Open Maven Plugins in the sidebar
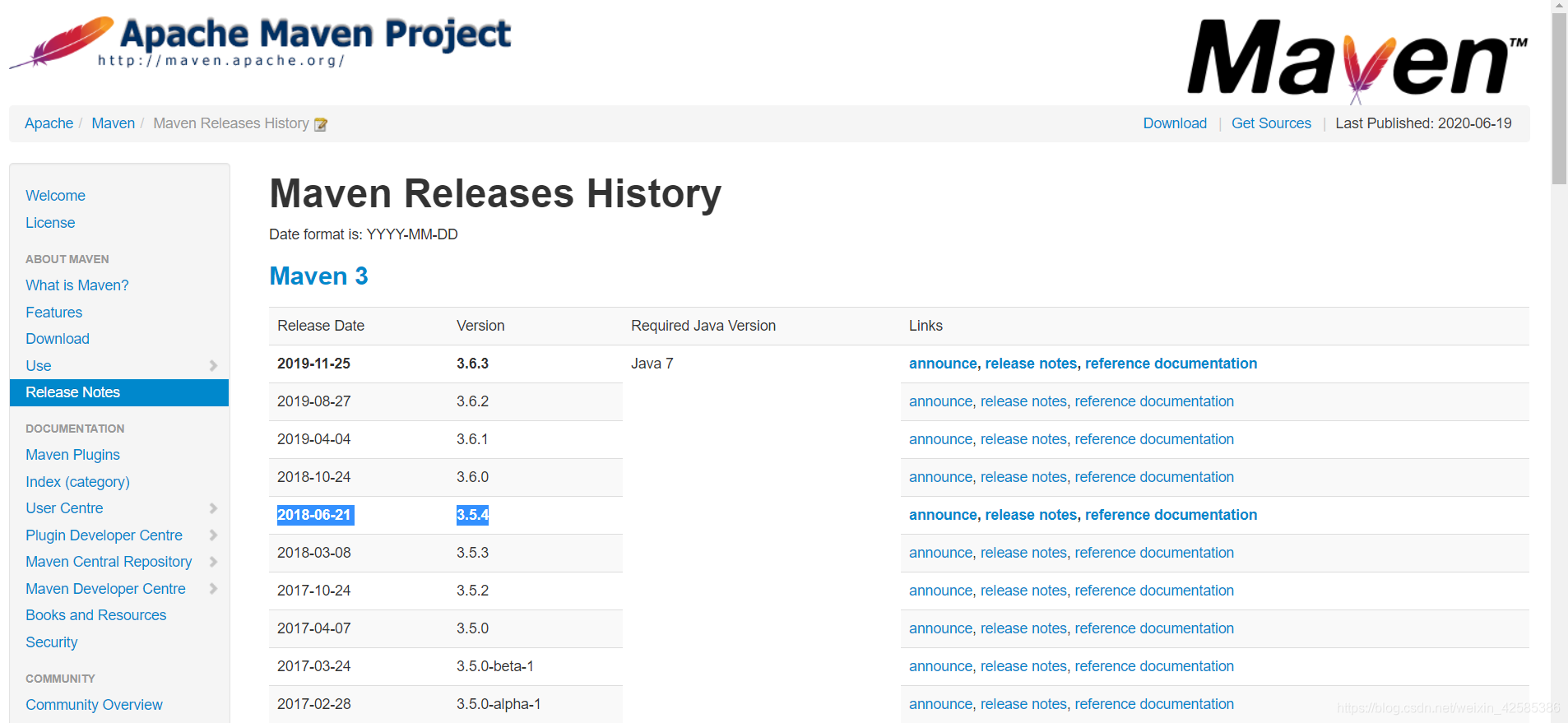1568x723 pixels. click(x=72, y=455)
